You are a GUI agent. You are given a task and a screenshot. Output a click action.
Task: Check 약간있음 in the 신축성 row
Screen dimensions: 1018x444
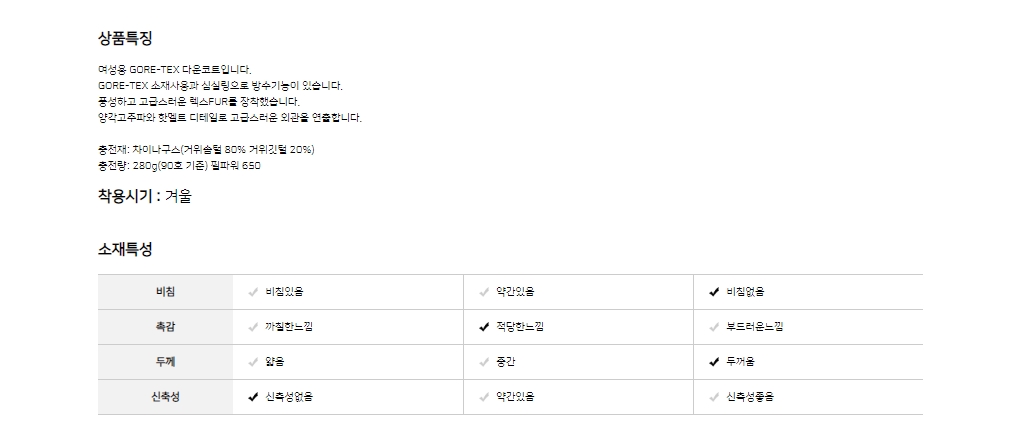pos(484,397)
